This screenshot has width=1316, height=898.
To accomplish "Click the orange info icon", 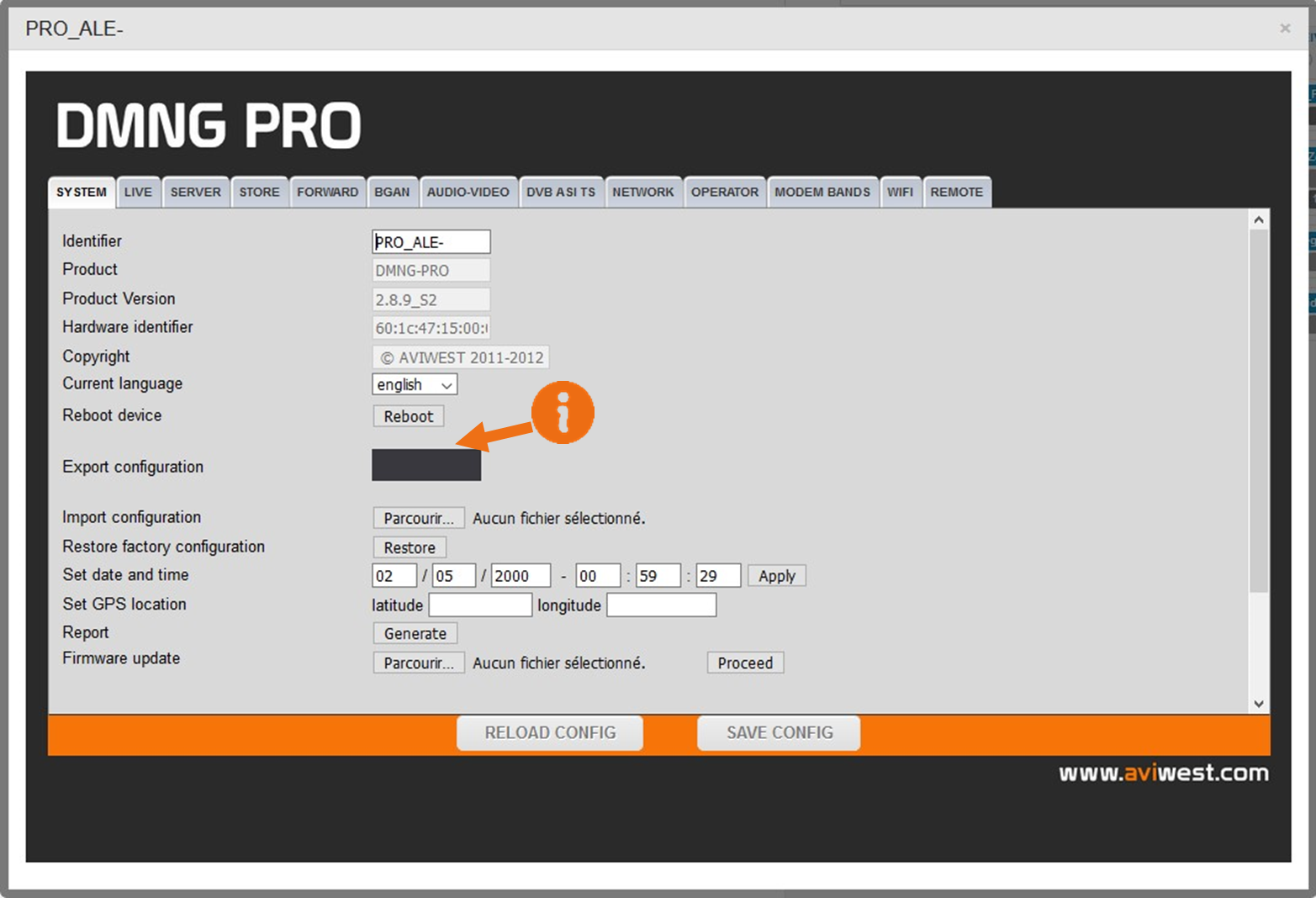I will coord(563,412).
